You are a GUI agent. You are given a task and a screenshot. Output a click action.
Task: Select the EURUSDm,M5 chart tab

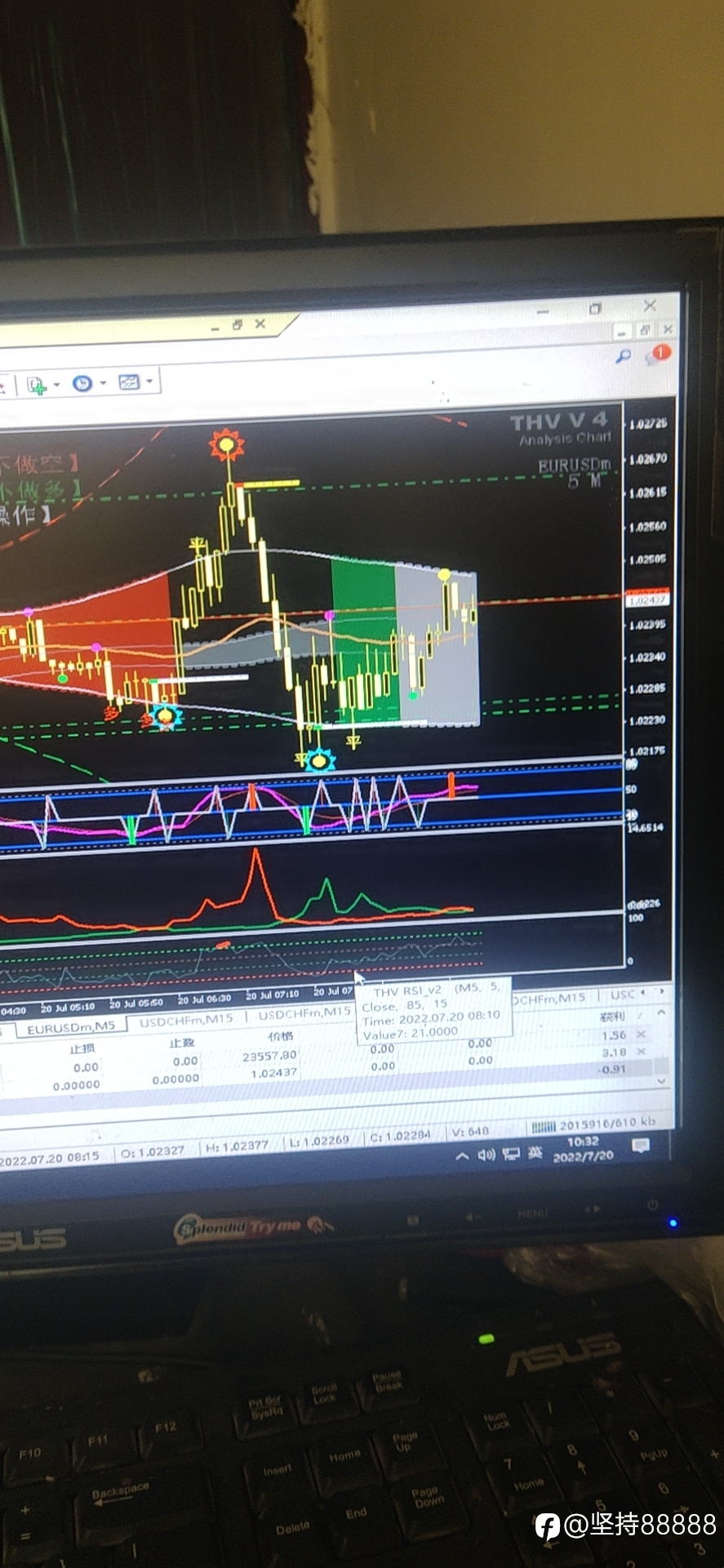point(71,1027)
